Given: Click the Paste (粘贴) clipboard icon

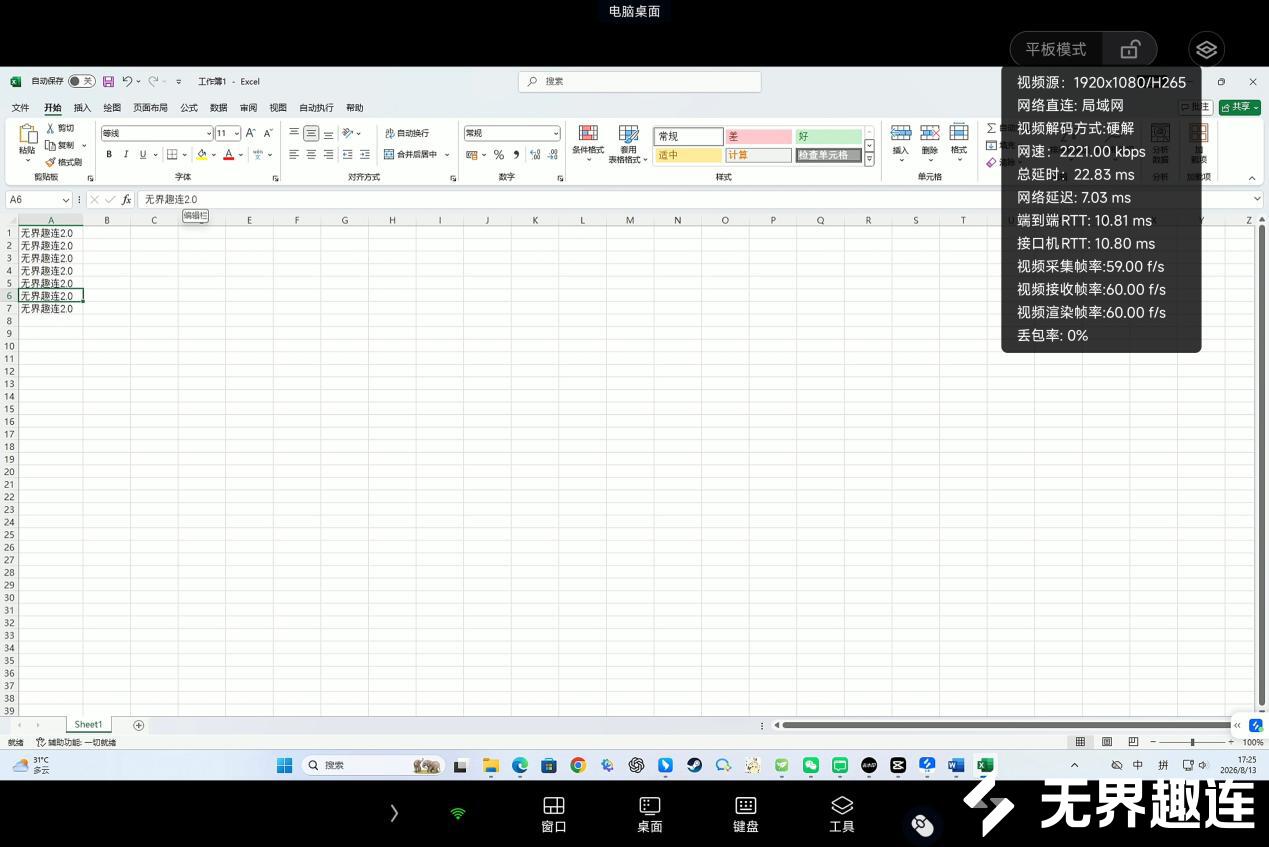Looking at the screenshot, I should (28, 134).
